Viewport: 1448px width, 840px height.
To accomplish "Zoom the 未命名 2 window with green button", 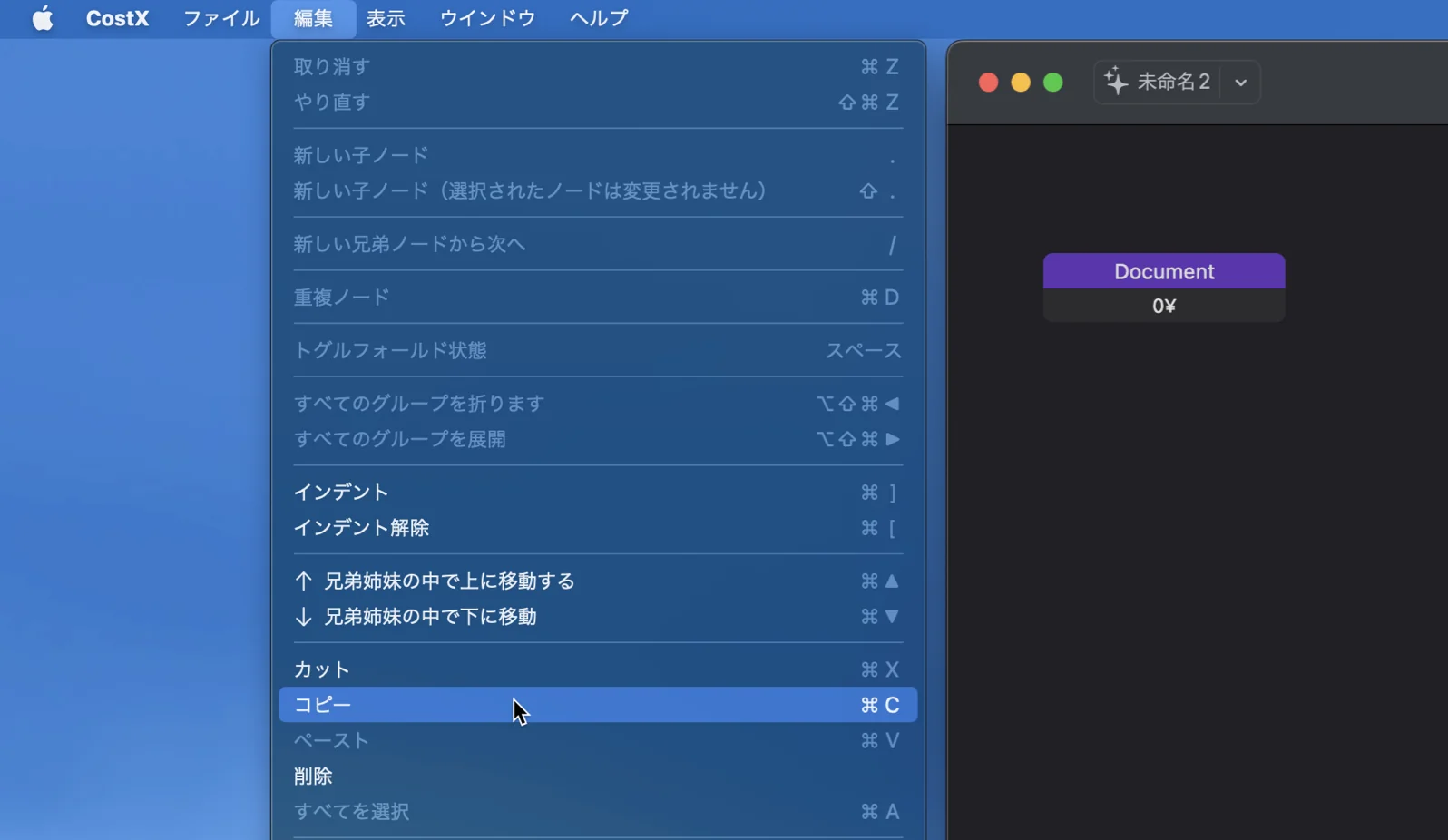I will click(1053, 83).
